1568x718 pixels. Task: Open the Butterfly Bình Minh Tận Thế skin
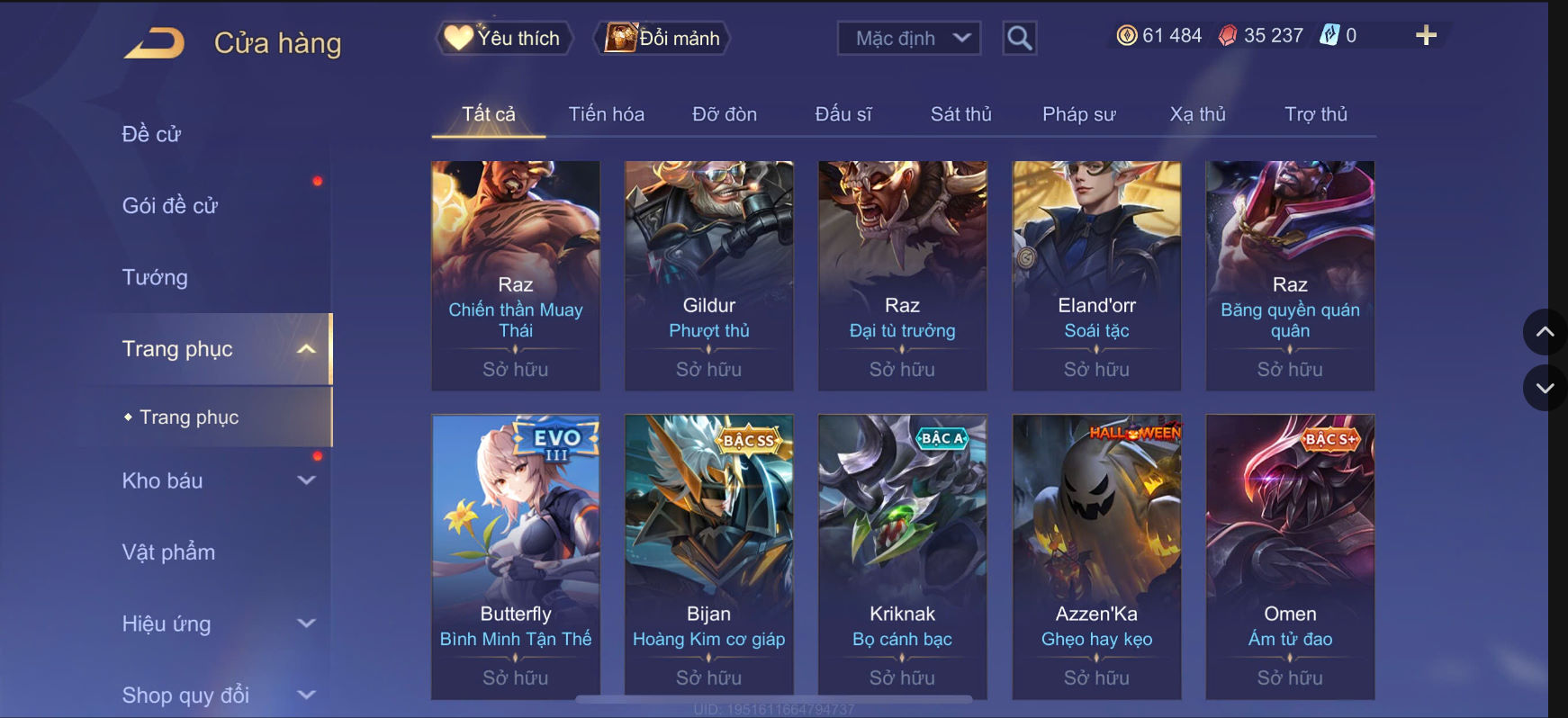coord(516,557)
